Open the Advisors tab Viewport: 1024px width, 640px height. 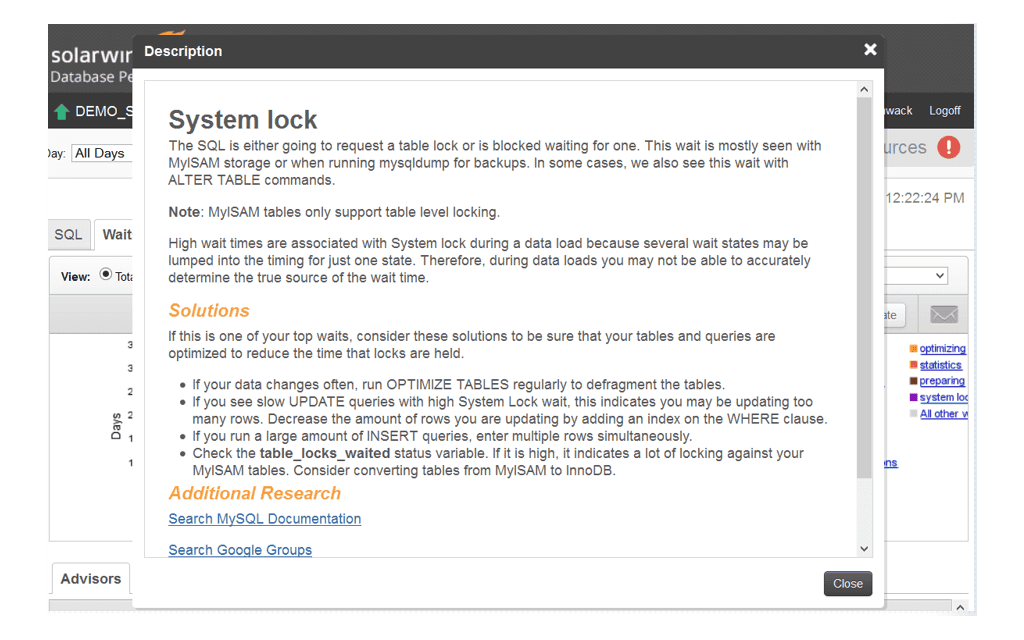tap(90, 578)
